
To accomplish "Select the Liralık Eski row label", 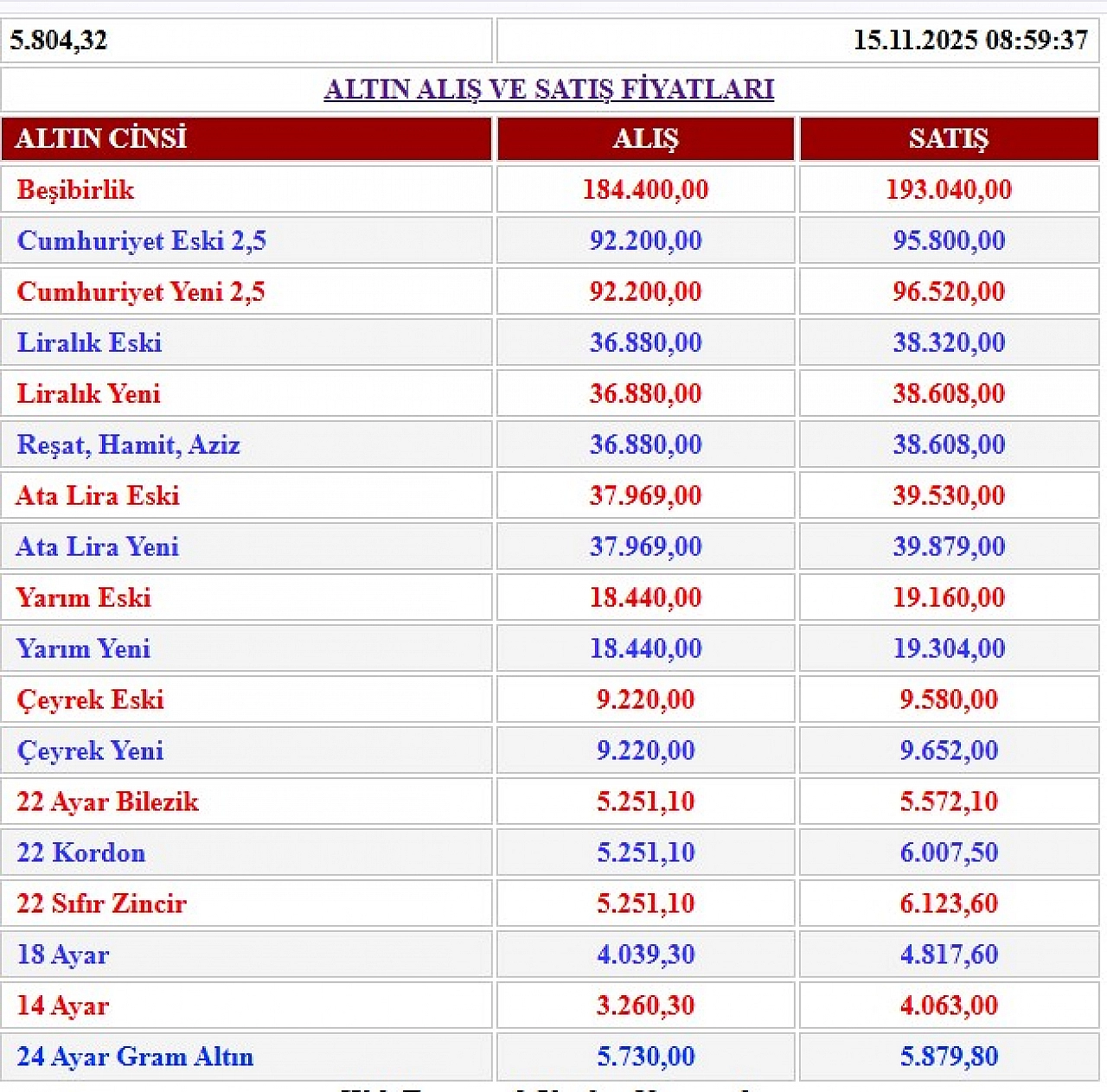I will 89,342.
